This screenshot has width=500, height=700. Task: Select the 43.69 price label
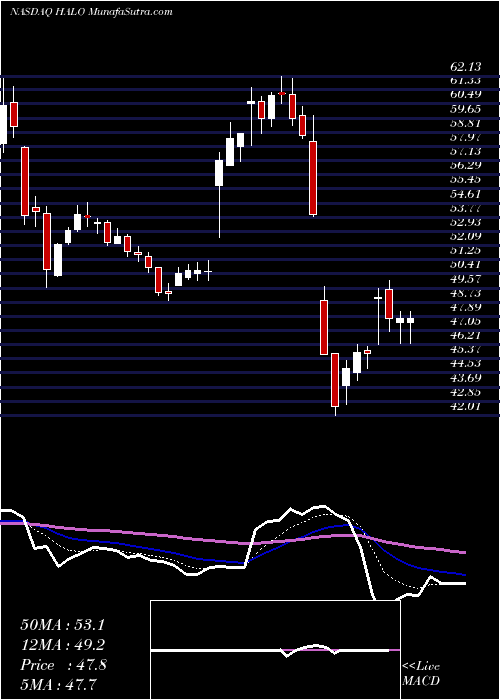click(466, 378)
